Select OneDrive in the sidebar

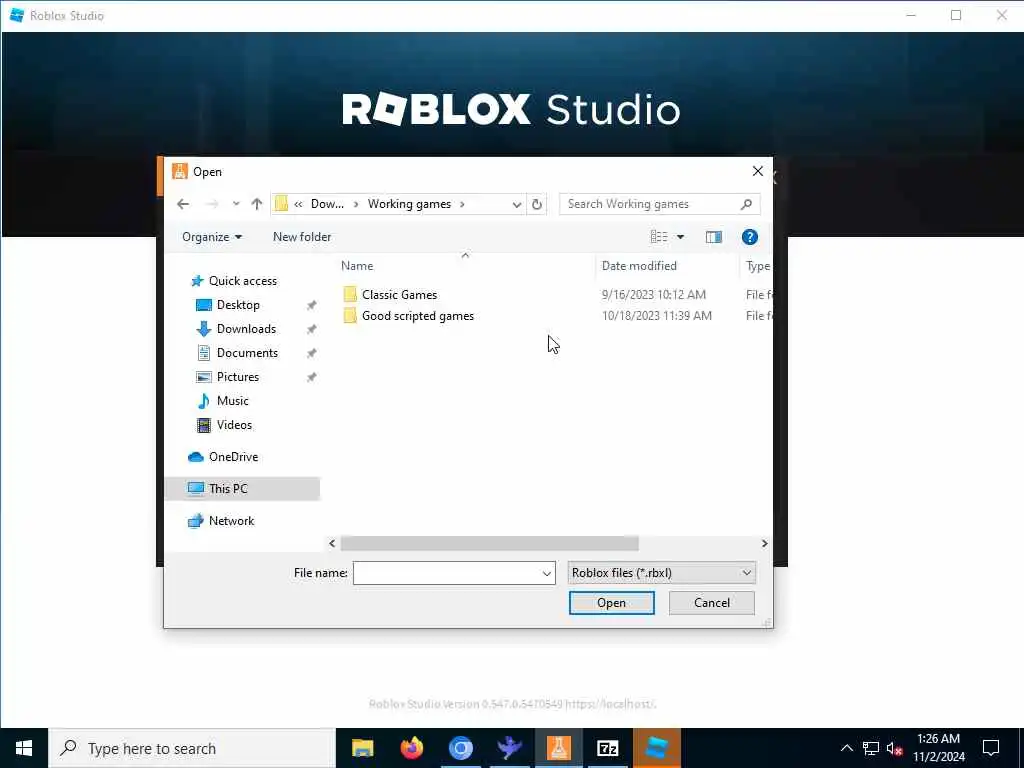pos(233,457)
